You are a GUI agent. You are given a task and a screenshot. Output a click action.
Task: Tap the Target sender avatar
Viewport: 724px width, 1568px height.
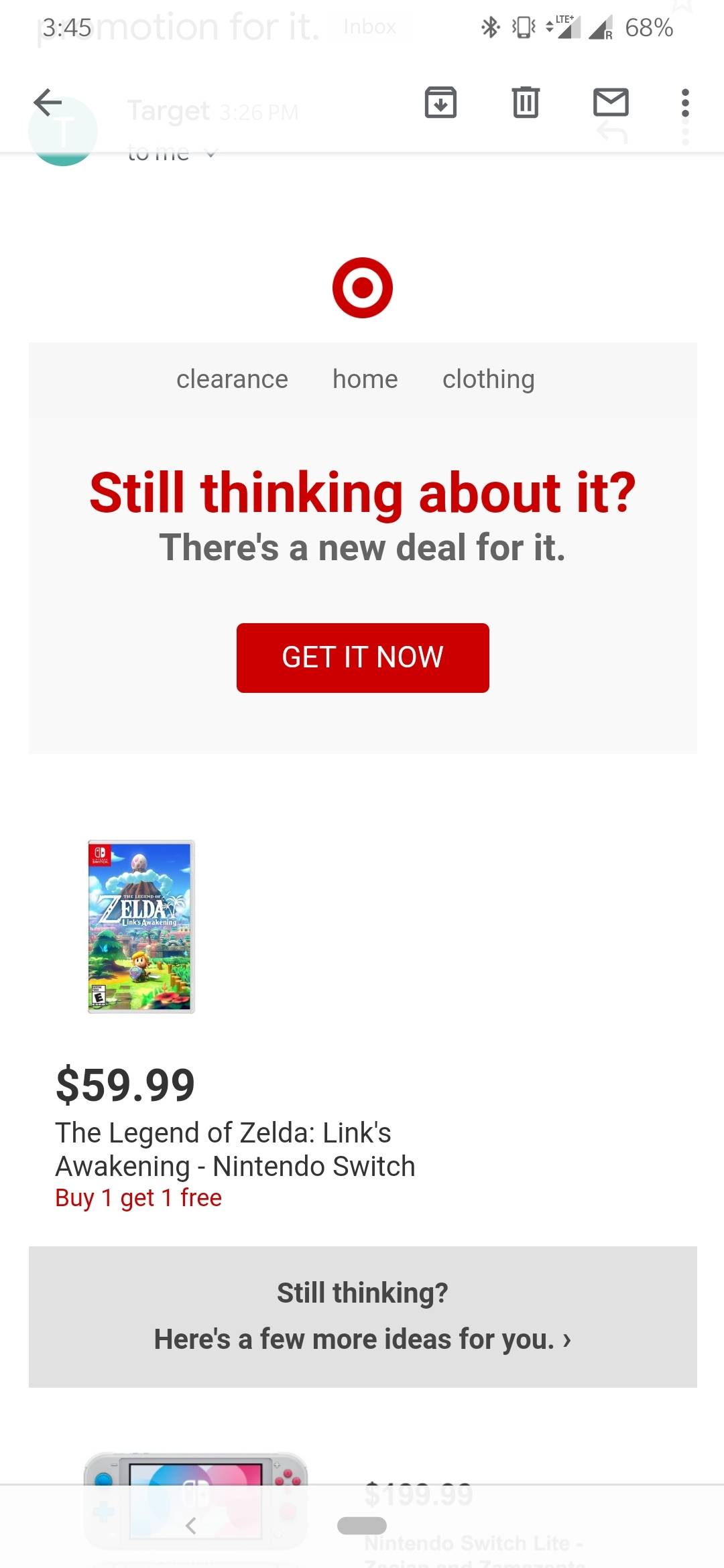(63, 133)
